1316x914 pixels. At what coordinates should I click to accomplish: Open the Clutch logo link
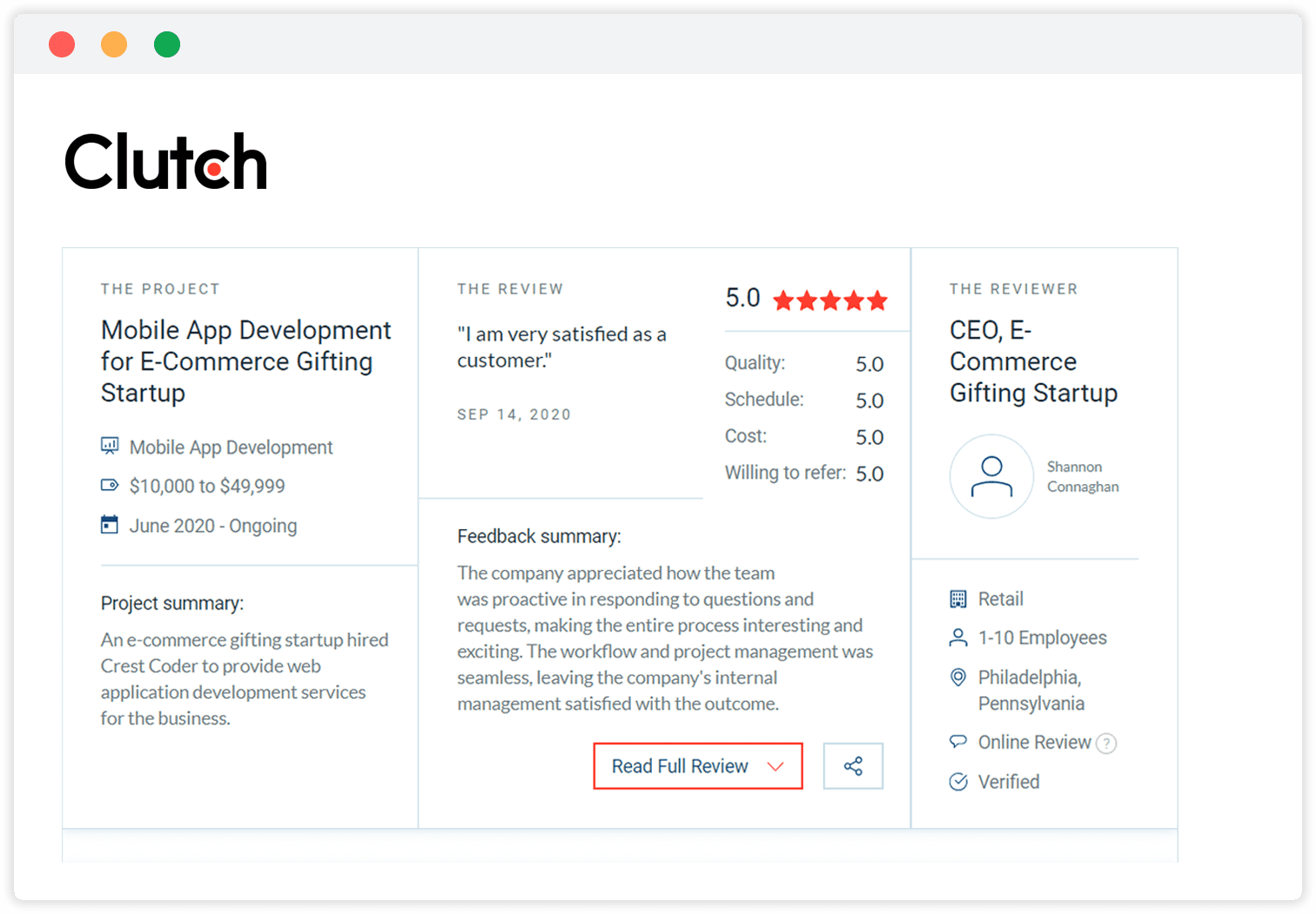[166, 162]
